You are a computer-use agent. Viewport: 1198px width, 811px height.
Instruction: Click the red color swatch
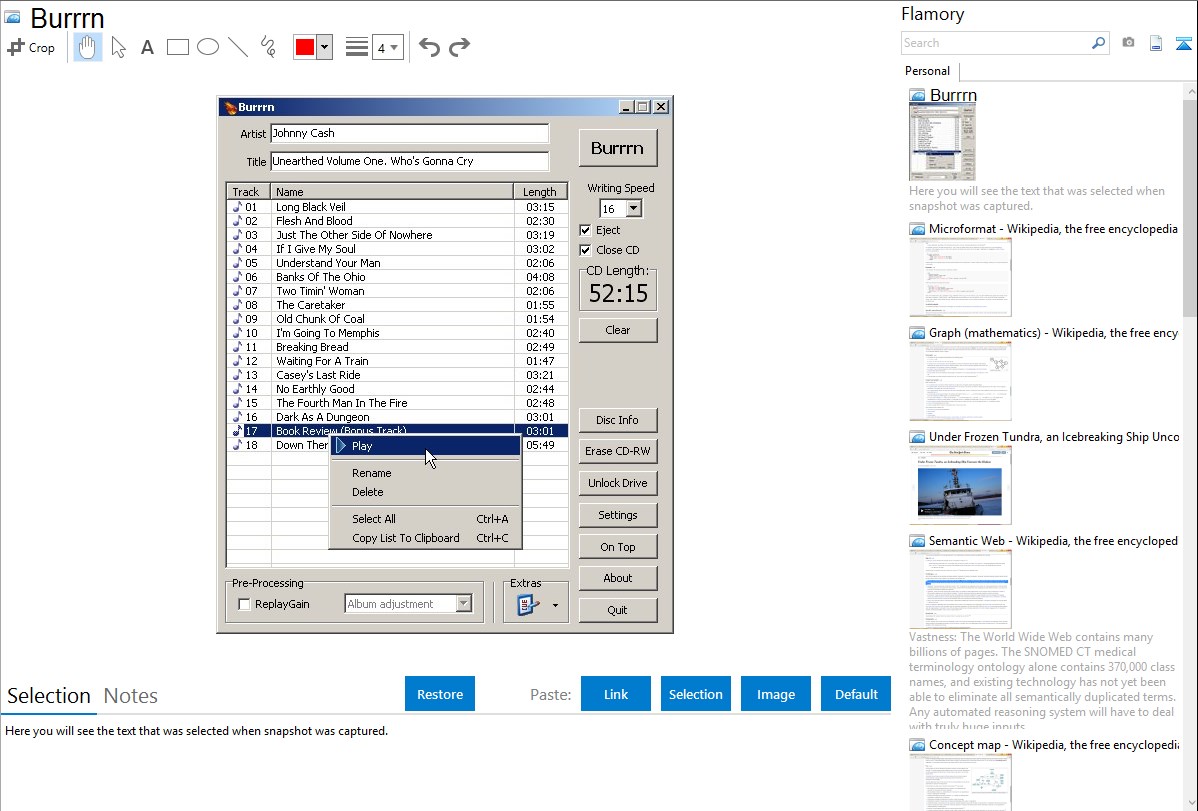[x=305, y=47]
